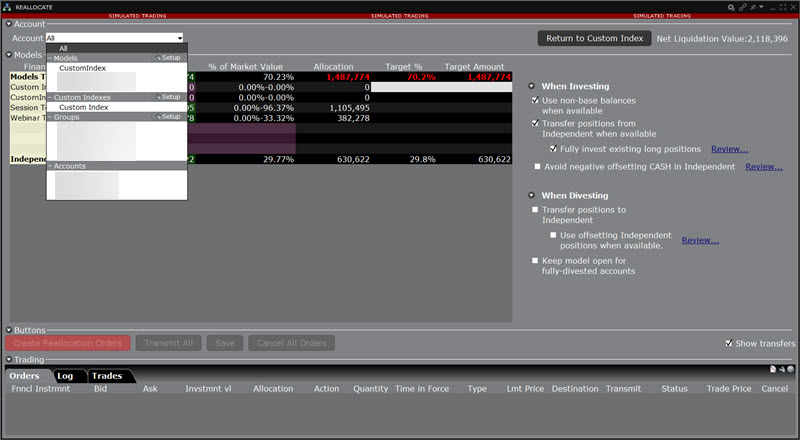Click the wrench configure icon in Trading panel

click(782, 369)
